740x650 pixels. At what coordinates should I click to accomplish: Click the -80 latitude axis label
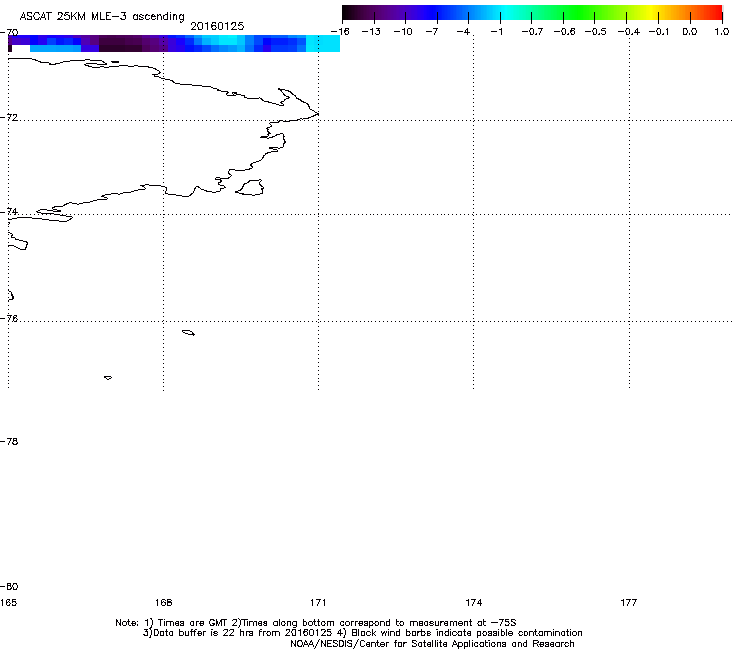pyautogui.click(x=9, y=586)
